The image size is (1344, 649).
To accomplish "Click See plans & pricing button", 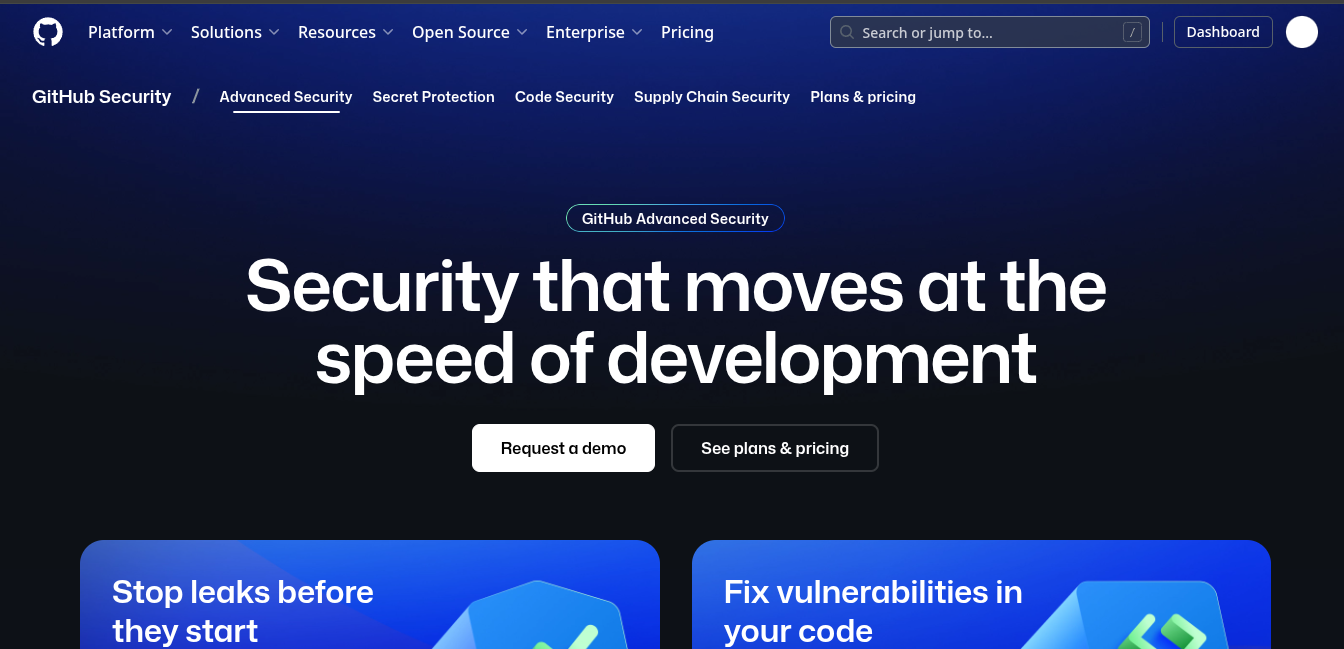I will [775, 448].
